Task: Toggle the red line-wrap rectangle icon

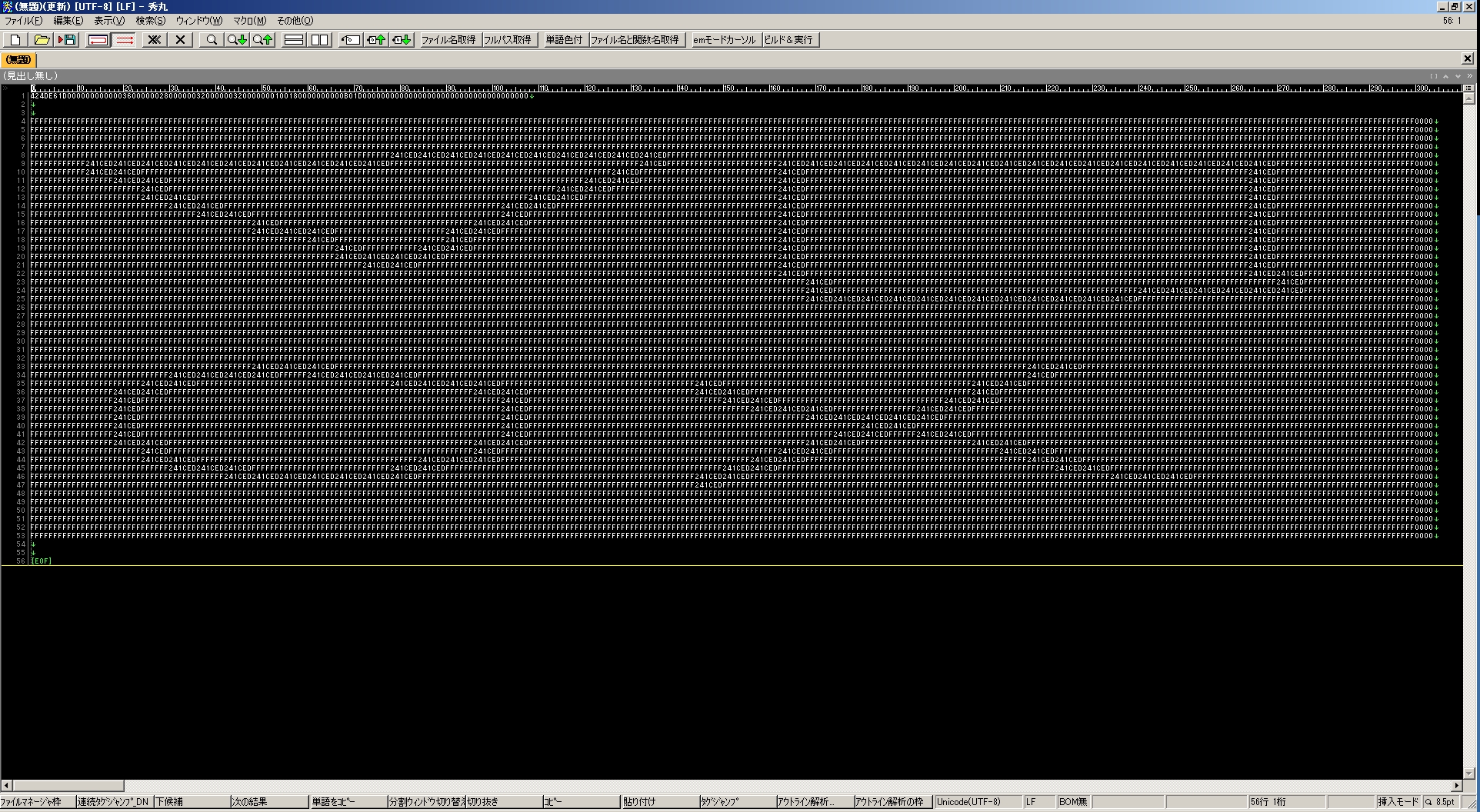Action: tap(98, 40)
